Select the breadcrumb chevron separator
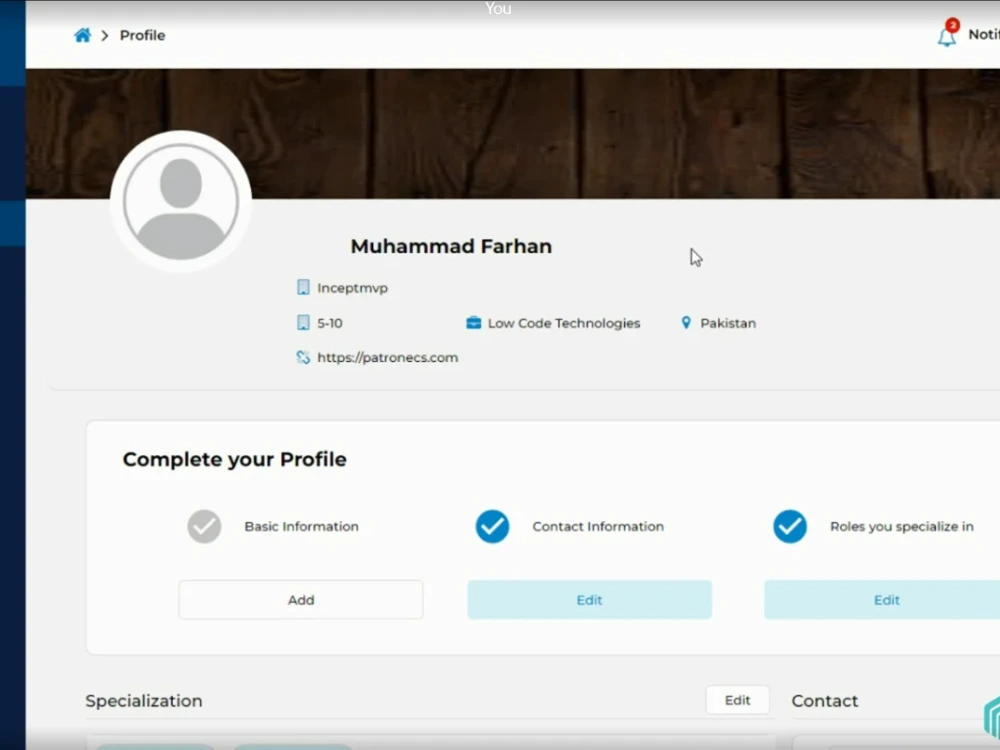Image resolution: width=1000 pixels, height=750 pixels. pos(105,36)
